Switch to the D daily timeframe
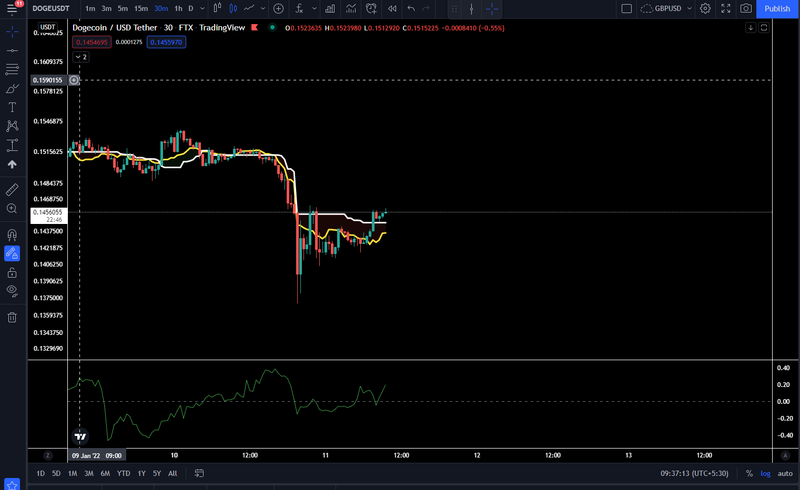The width and height of the screenshot is (800, 490). (x=191, y=8)
